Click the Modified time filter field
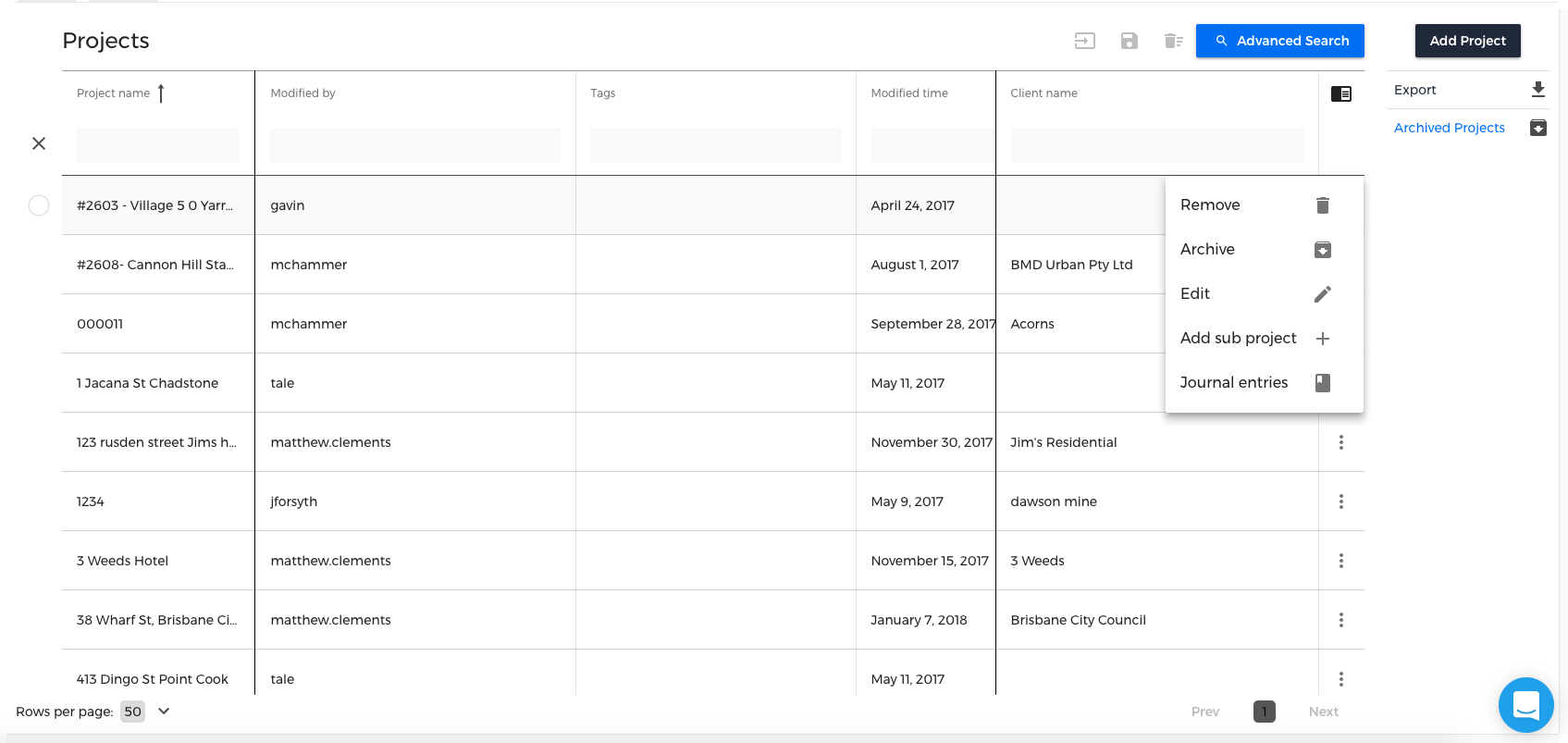The width and height of the screenshot is (1568, 743). pos(932,145)
